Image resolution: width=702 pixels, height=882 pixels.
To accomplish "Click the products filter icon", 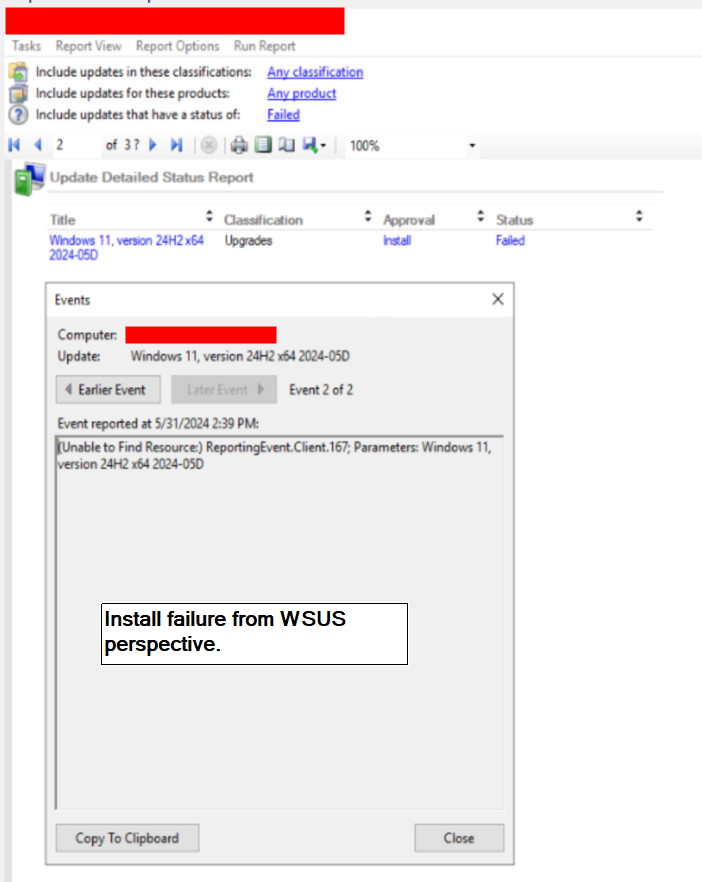I will [x=18, y=93].
